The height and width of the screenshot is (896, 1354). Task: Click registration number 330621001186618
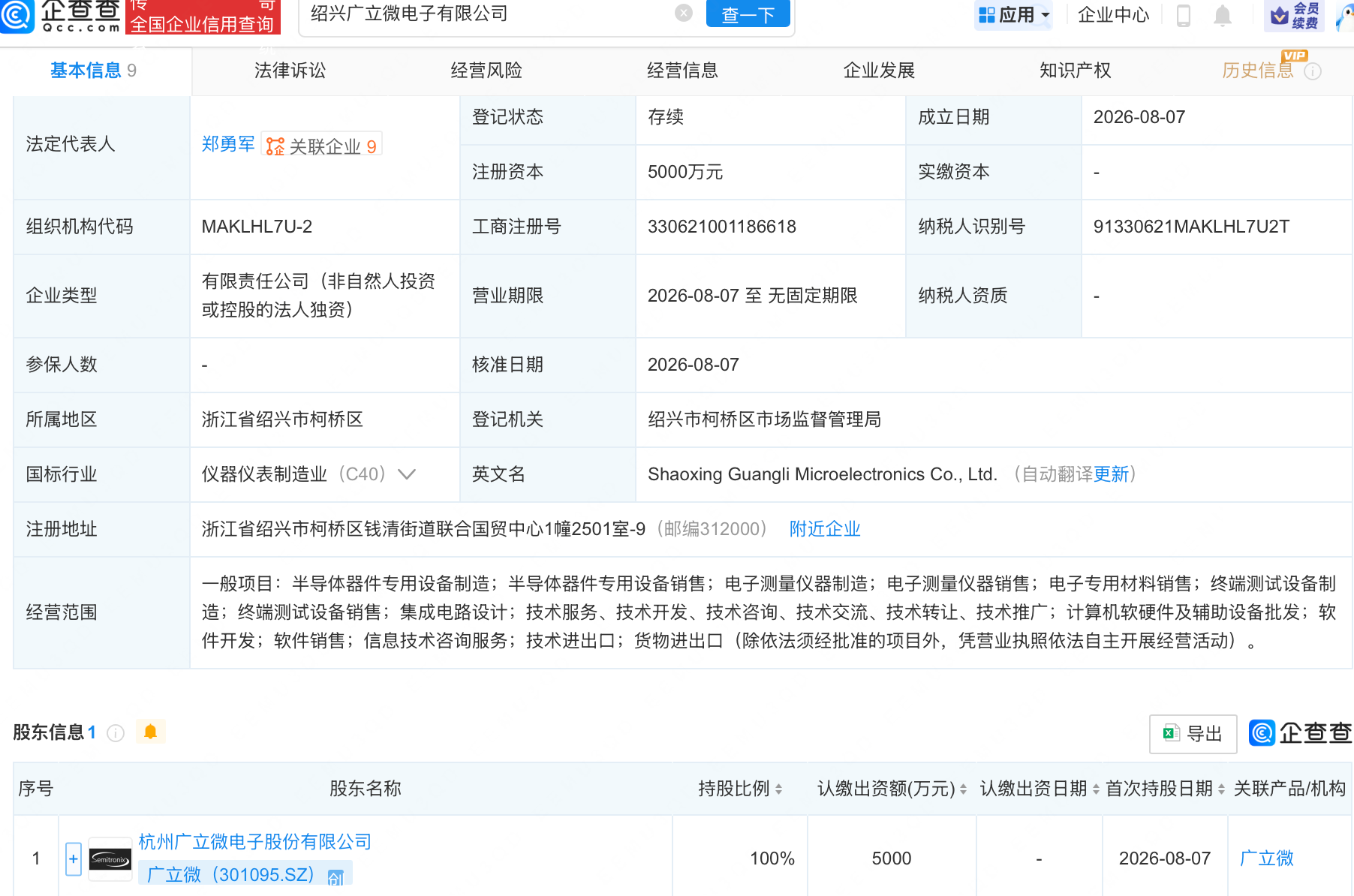[x=722, y=227]
